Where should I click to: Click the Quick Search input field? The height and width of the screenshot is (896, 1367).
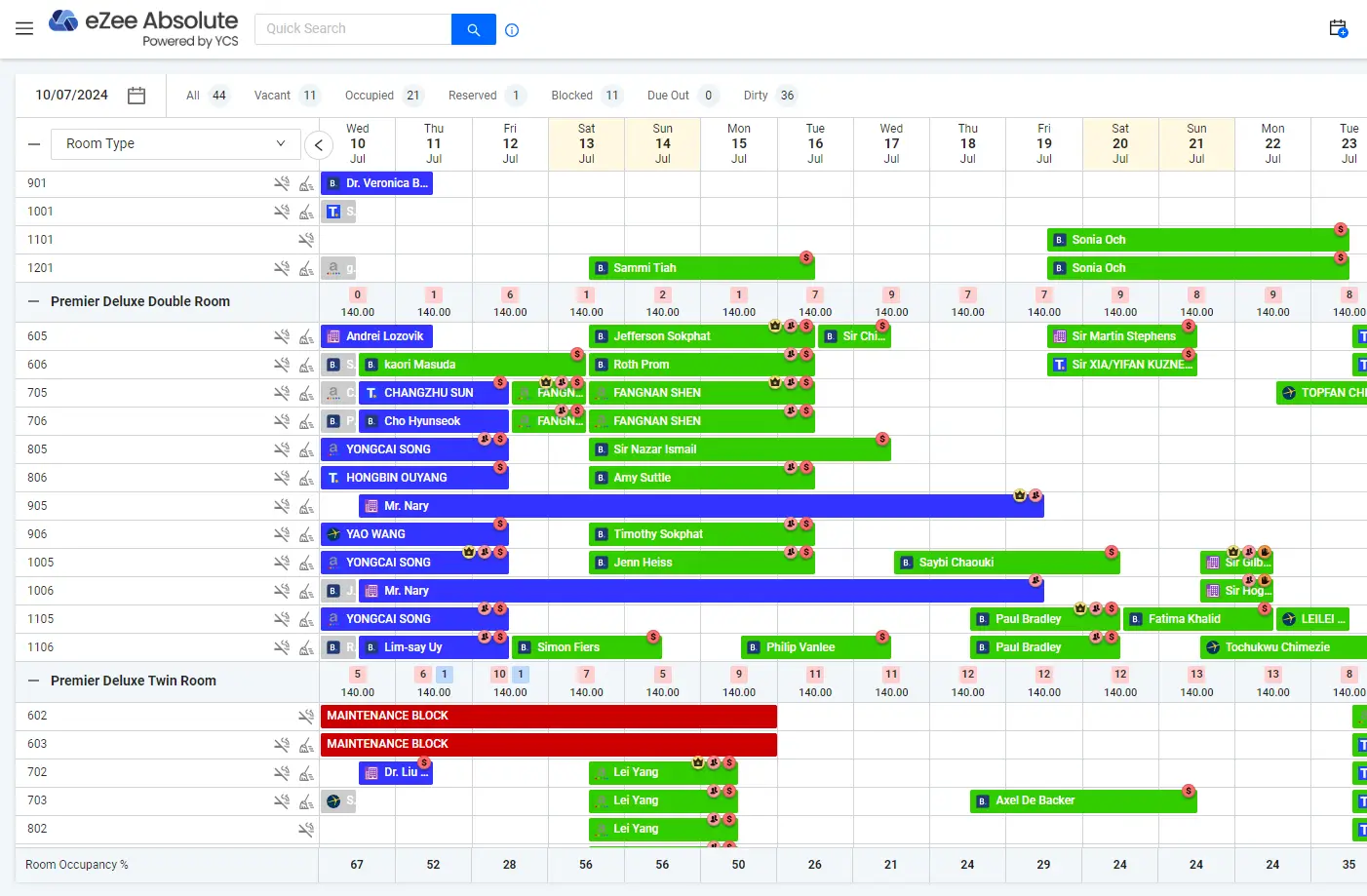tap(353, 29)
